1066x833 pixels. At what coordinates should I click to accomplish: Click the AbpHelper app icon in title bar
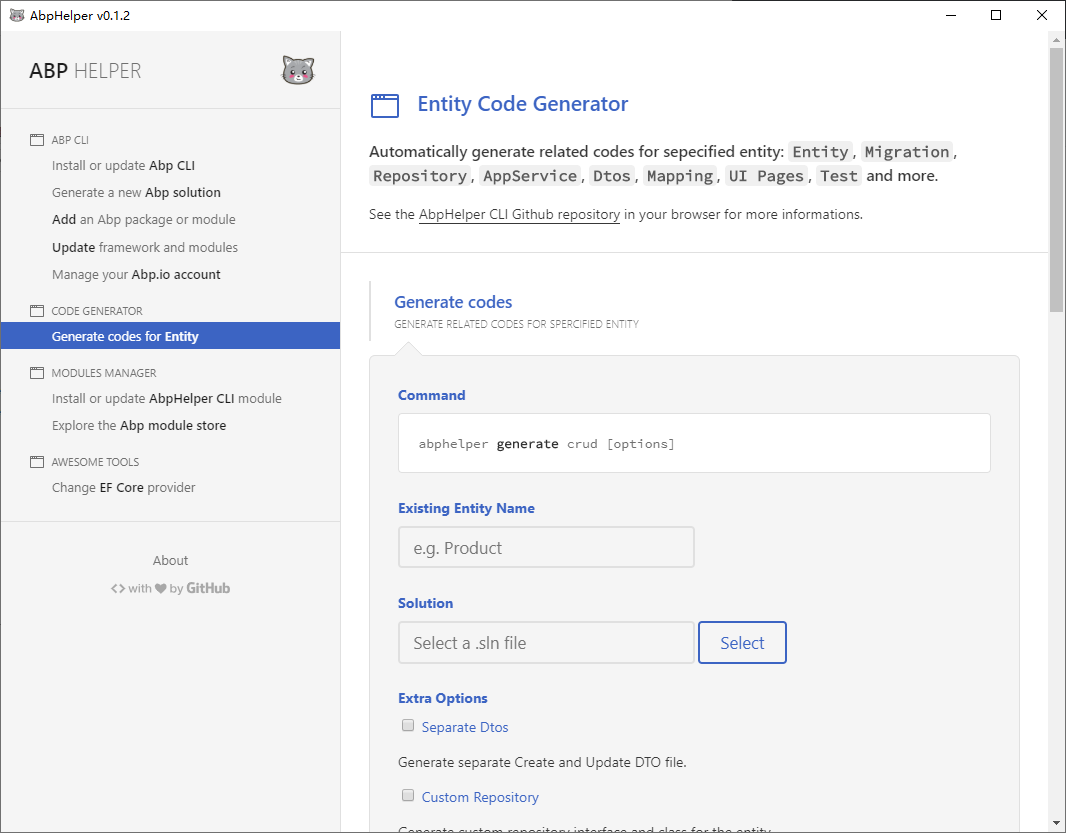tap(16, 15)
